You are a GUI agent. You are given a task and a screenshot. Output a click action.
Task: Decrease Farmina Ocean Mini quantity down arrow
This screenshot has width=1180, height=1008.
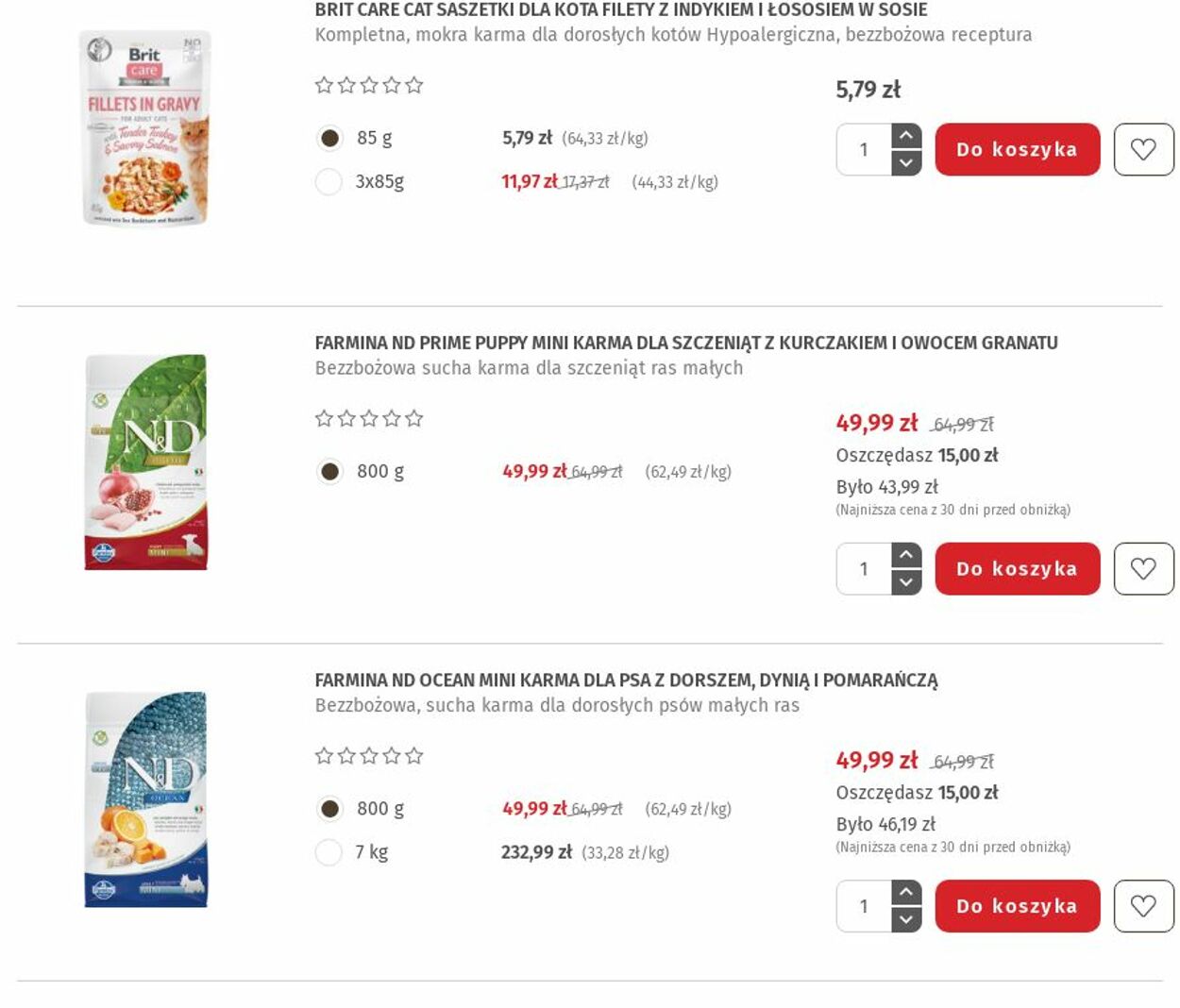click(906, 919)
